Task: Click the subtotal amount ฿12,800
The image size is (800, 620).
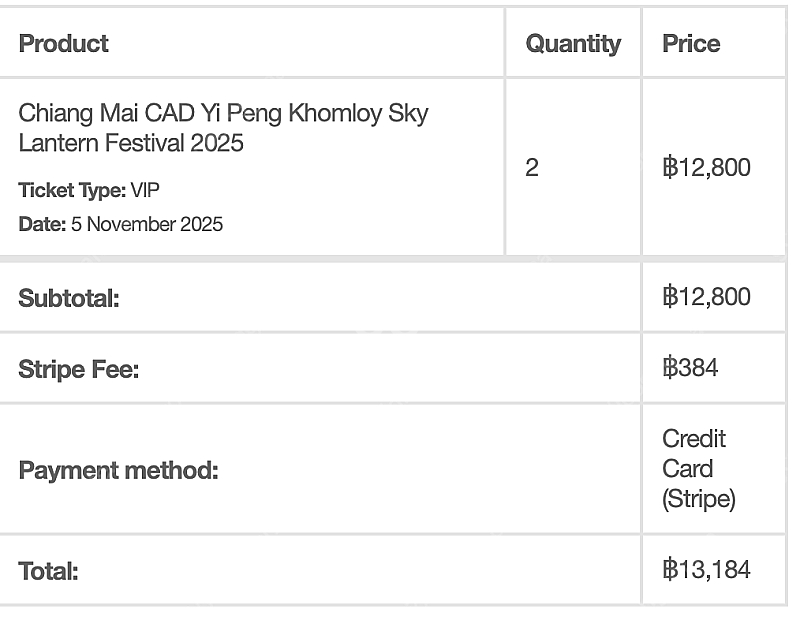Action: click(x=706, y=296)
